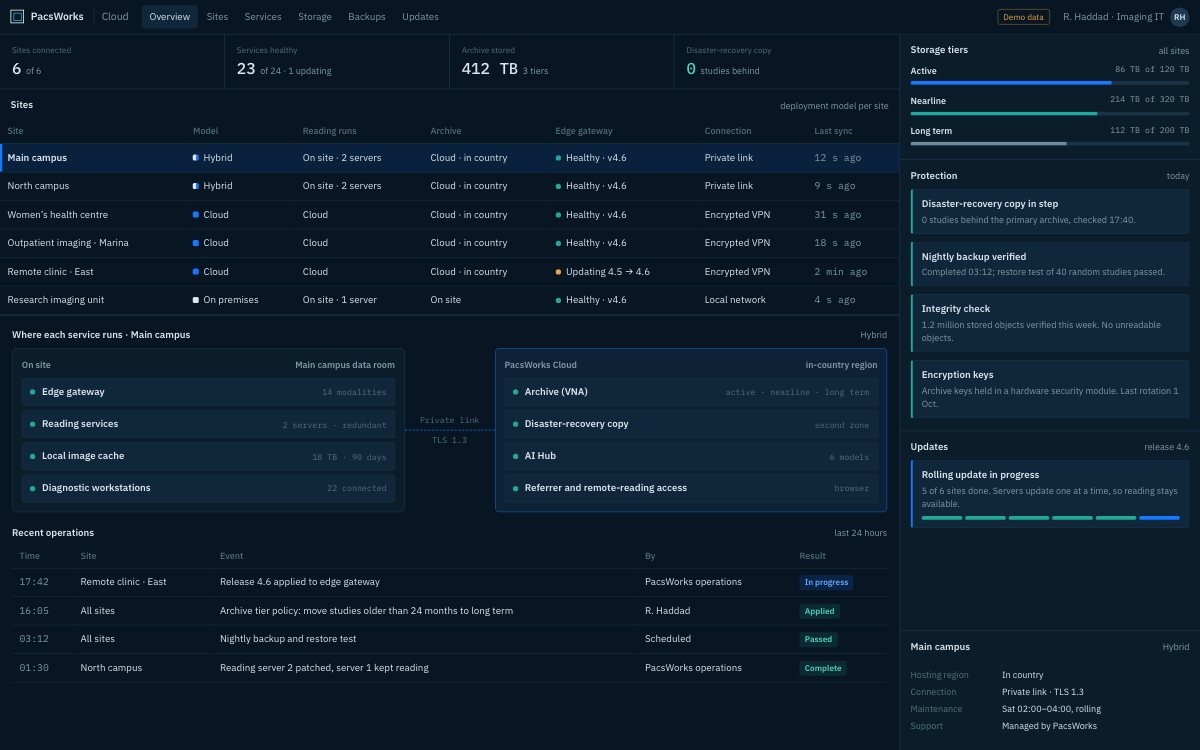Click the Applied result badge

(819, 611)
